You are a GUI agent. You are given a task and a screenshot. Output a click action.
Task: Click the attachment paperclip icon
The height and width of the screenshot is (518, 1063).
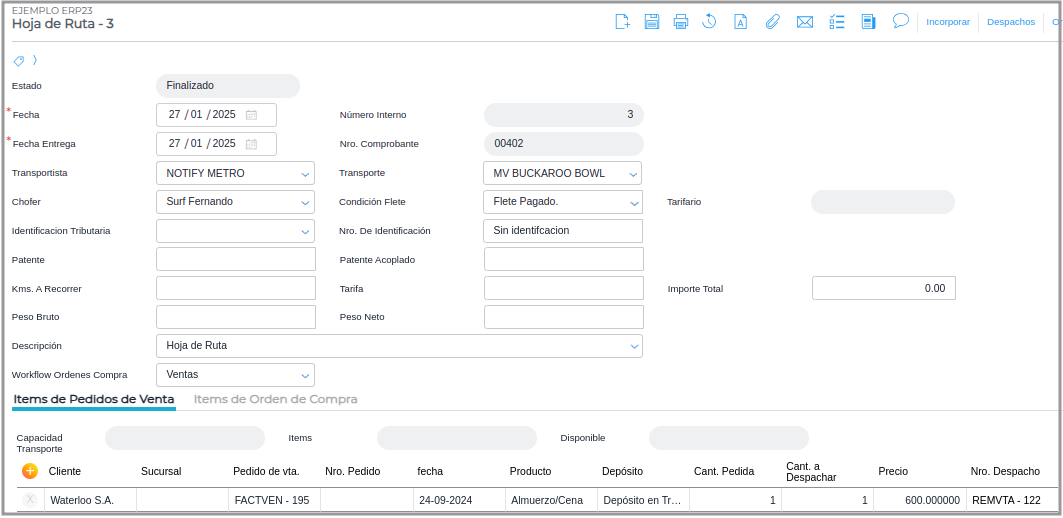(x=772, y=22)
